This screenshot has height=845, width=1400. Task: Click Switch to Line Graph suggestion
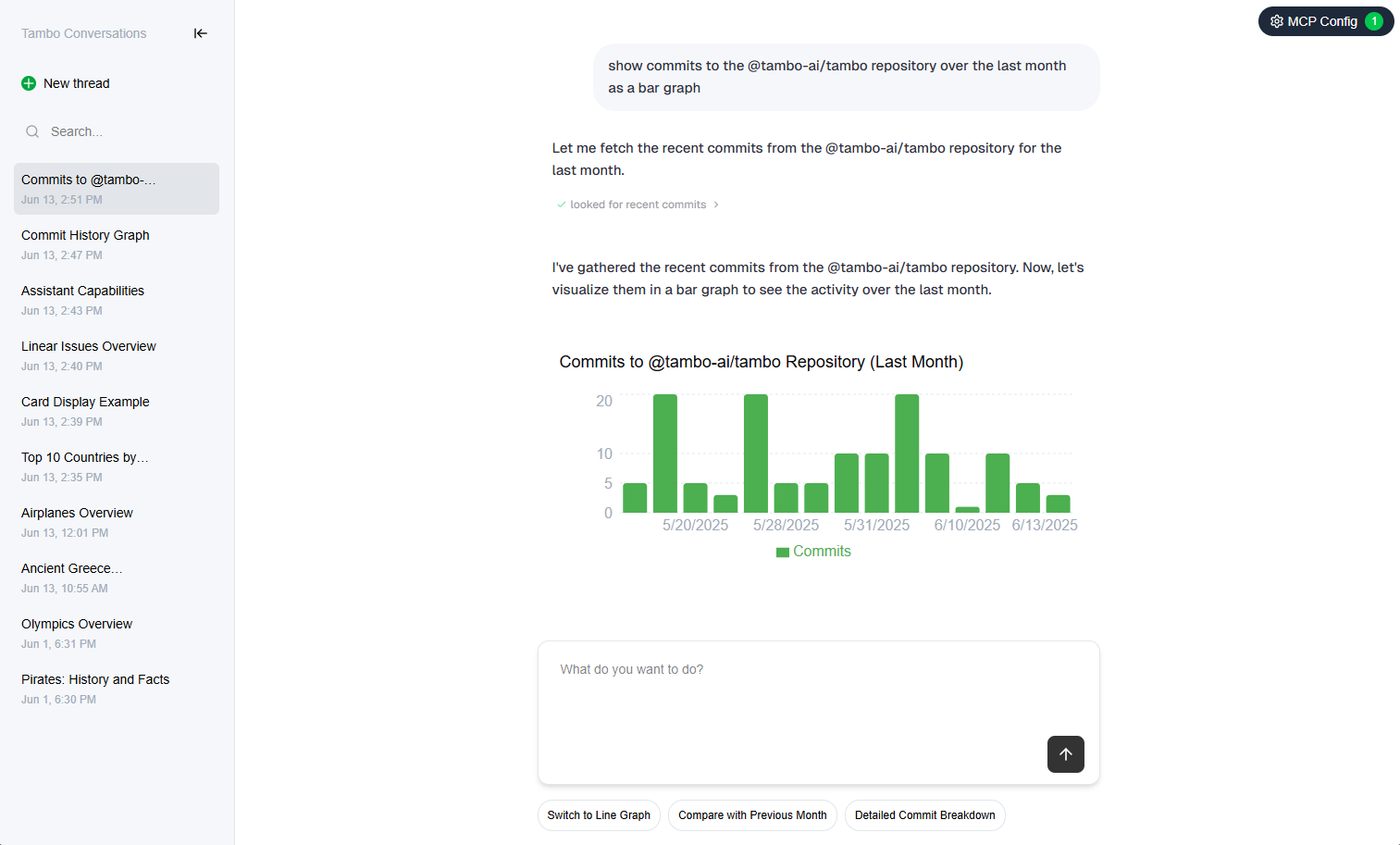tap(599, 815)
